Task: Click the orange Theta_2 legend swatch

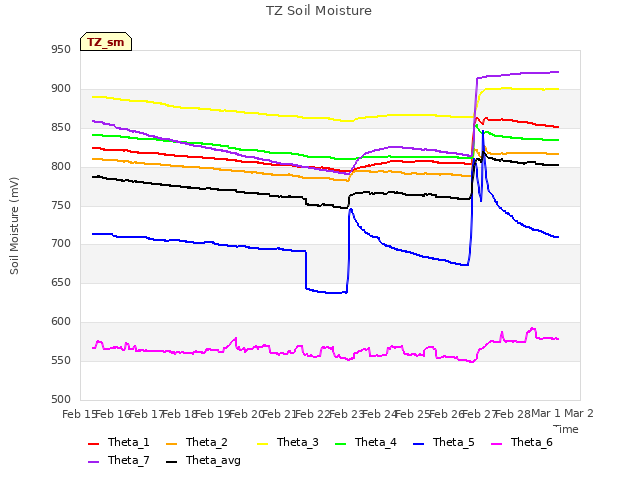Action: (x=171, y=443)
